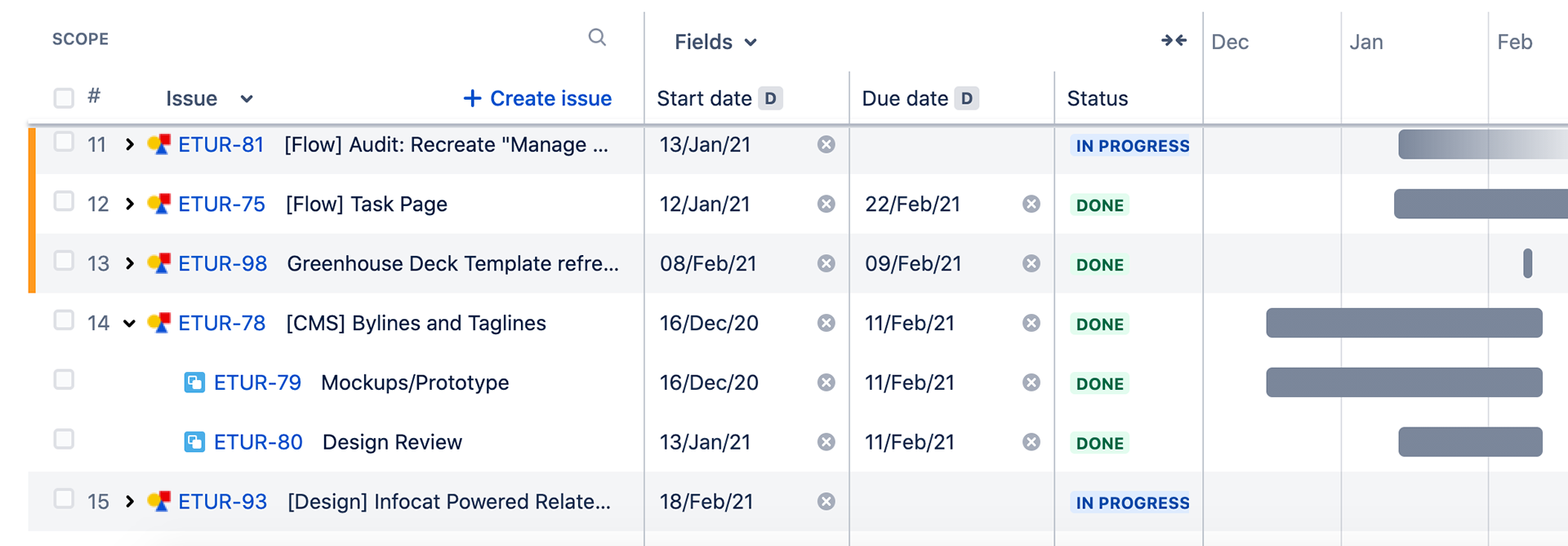Click the D badge on Start date column
Viewport: 1568px width, 546px height.
pos(768,98)
